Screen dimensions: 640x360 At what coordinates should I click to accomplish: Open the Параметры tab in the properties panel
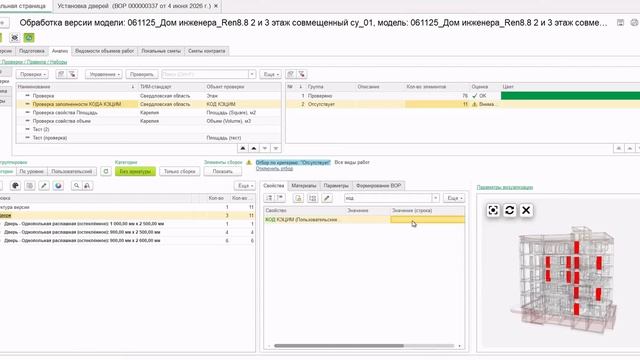click(336, 186)
